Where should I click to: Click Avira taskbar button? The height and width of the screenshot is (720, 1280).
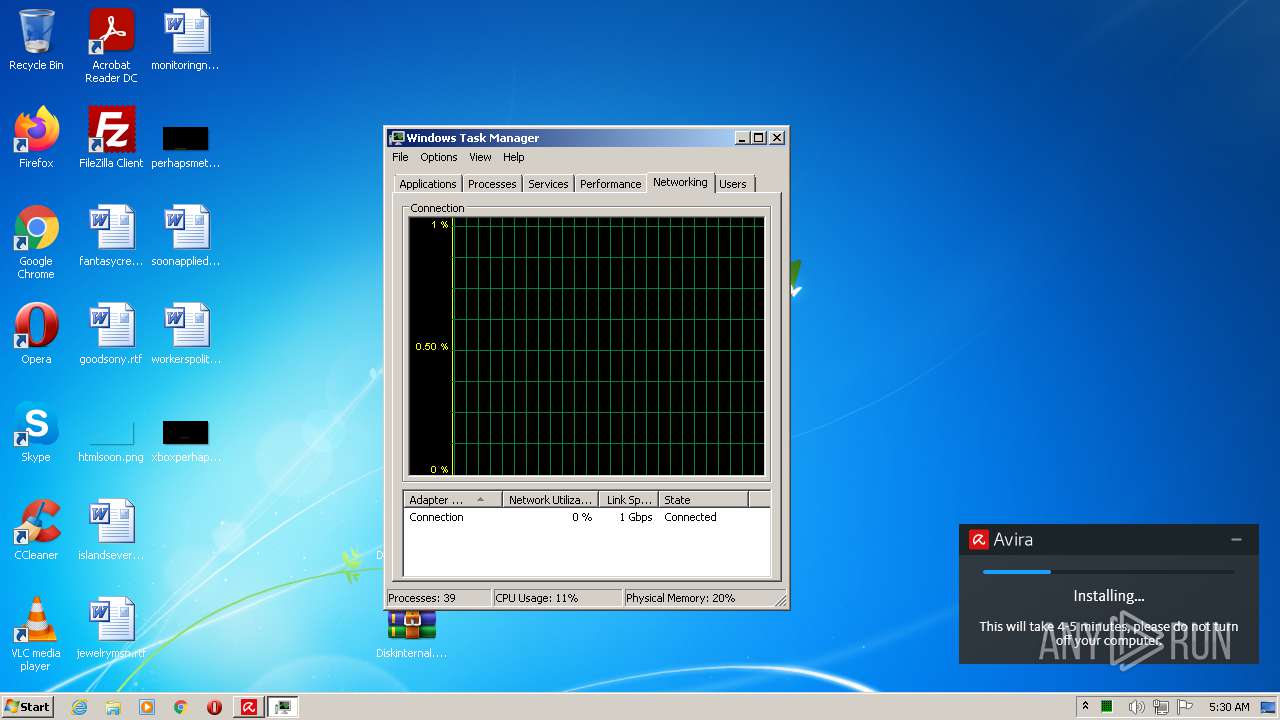click(x=249, y=707)
